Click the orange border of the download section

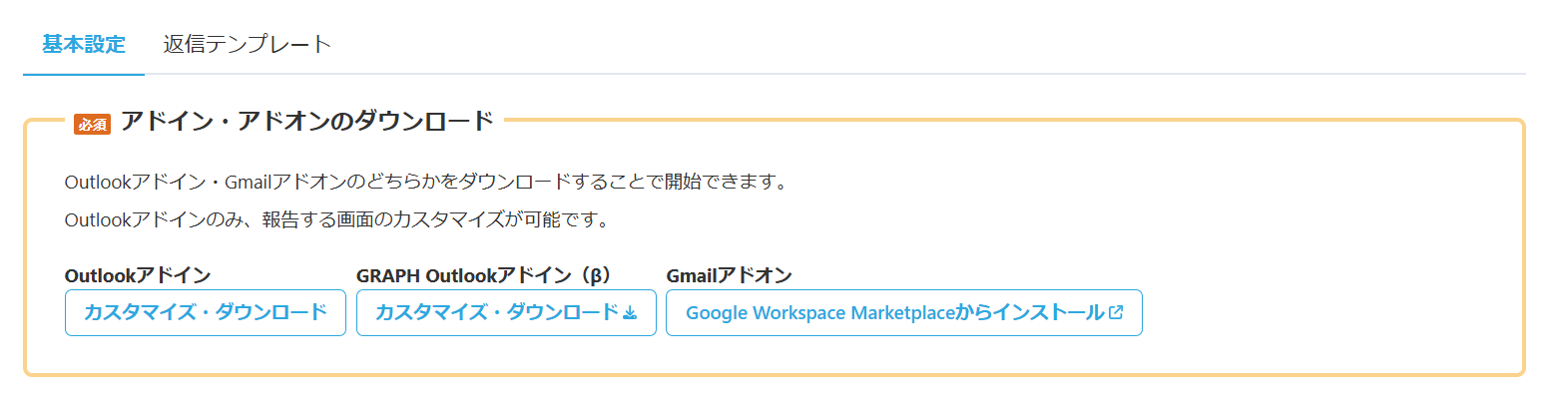(x=1523, y=249)
